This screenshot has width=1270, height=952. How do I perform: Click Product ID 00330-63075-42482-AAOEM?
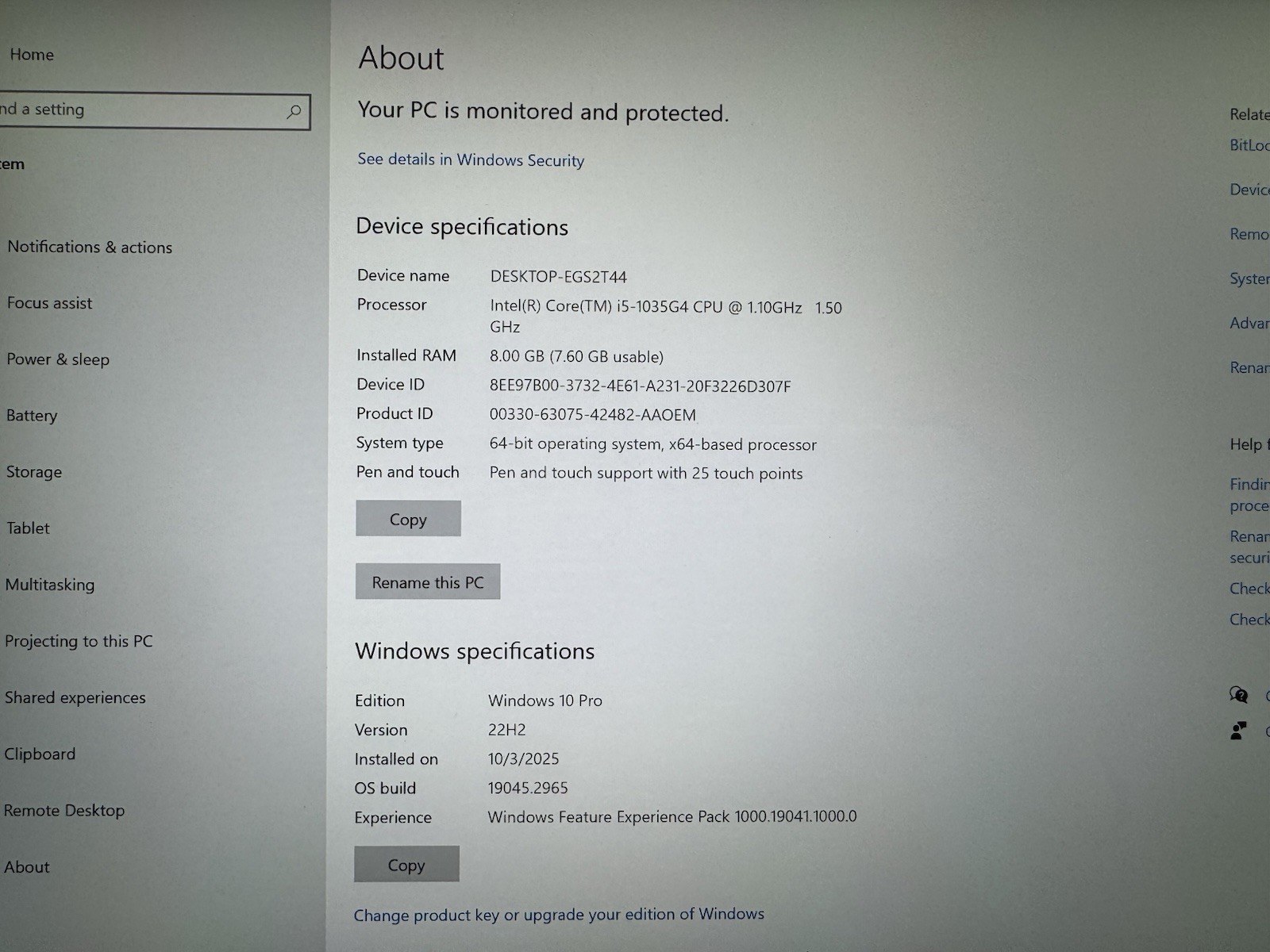point(592,415)
